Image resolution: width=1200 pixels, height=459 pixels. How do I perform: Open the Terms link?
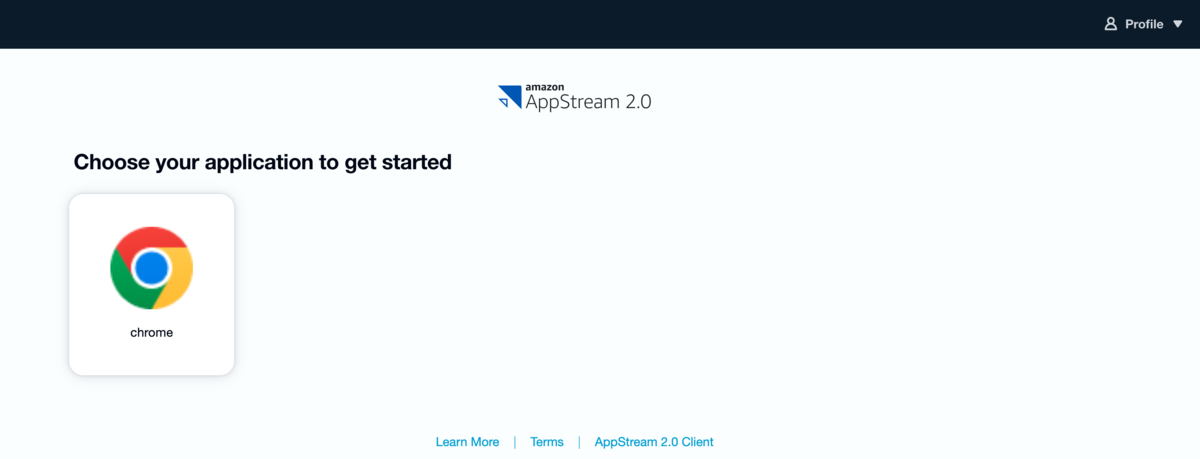point(547,442)
